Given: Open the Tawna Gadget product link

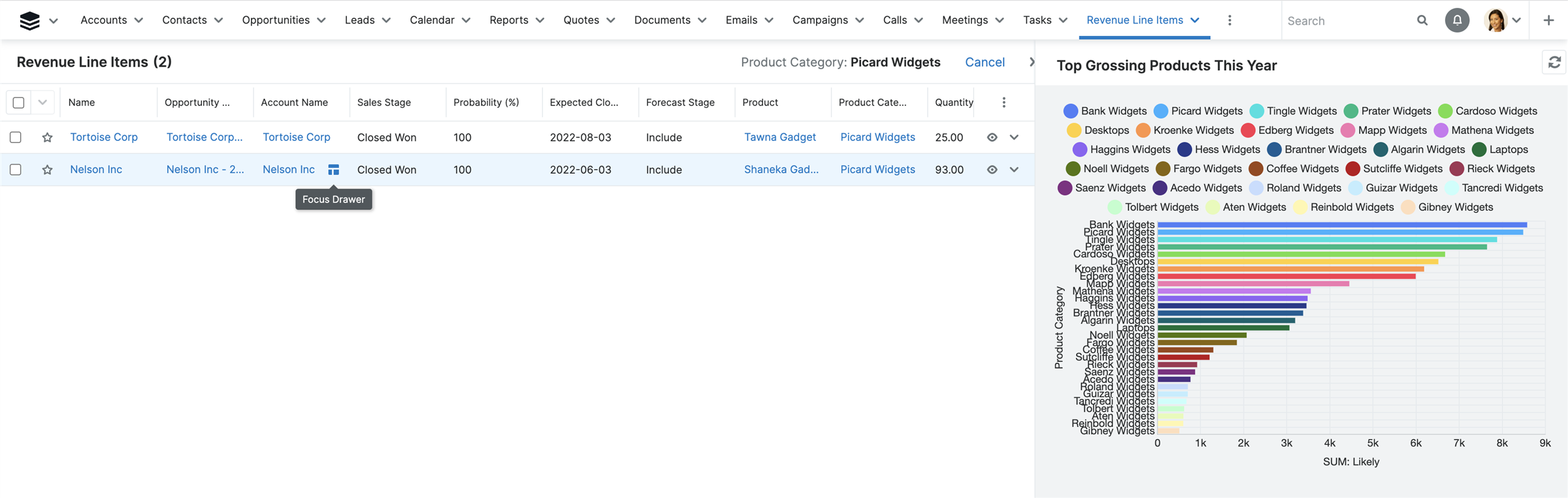Looking at the screenshot, I should 779,137.
